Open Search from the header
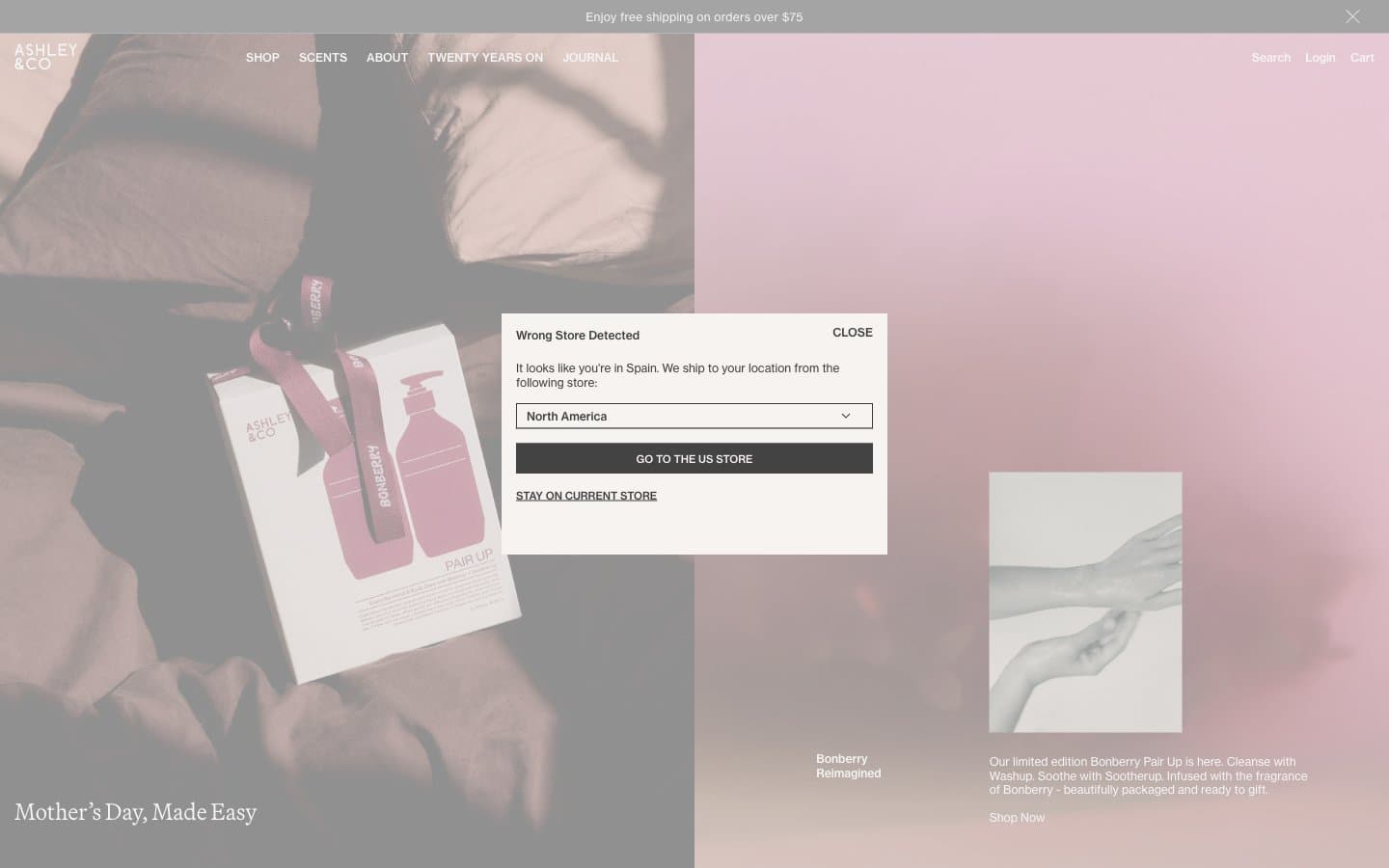Viewport: 1389px width, 868px height. 1270,58
